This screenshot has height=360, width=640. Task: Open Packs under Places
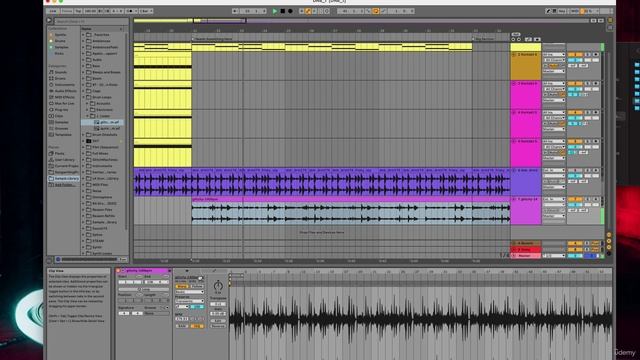coord(59,153)
